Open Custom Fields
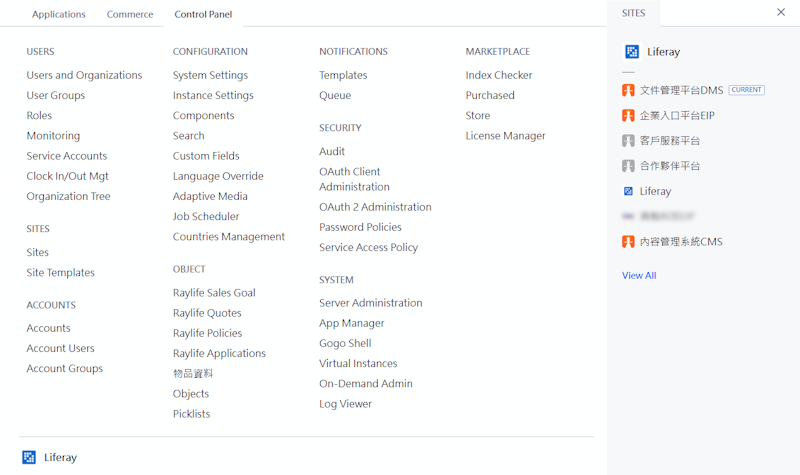This screenshot has width=800, height=475. click(206, 156)
